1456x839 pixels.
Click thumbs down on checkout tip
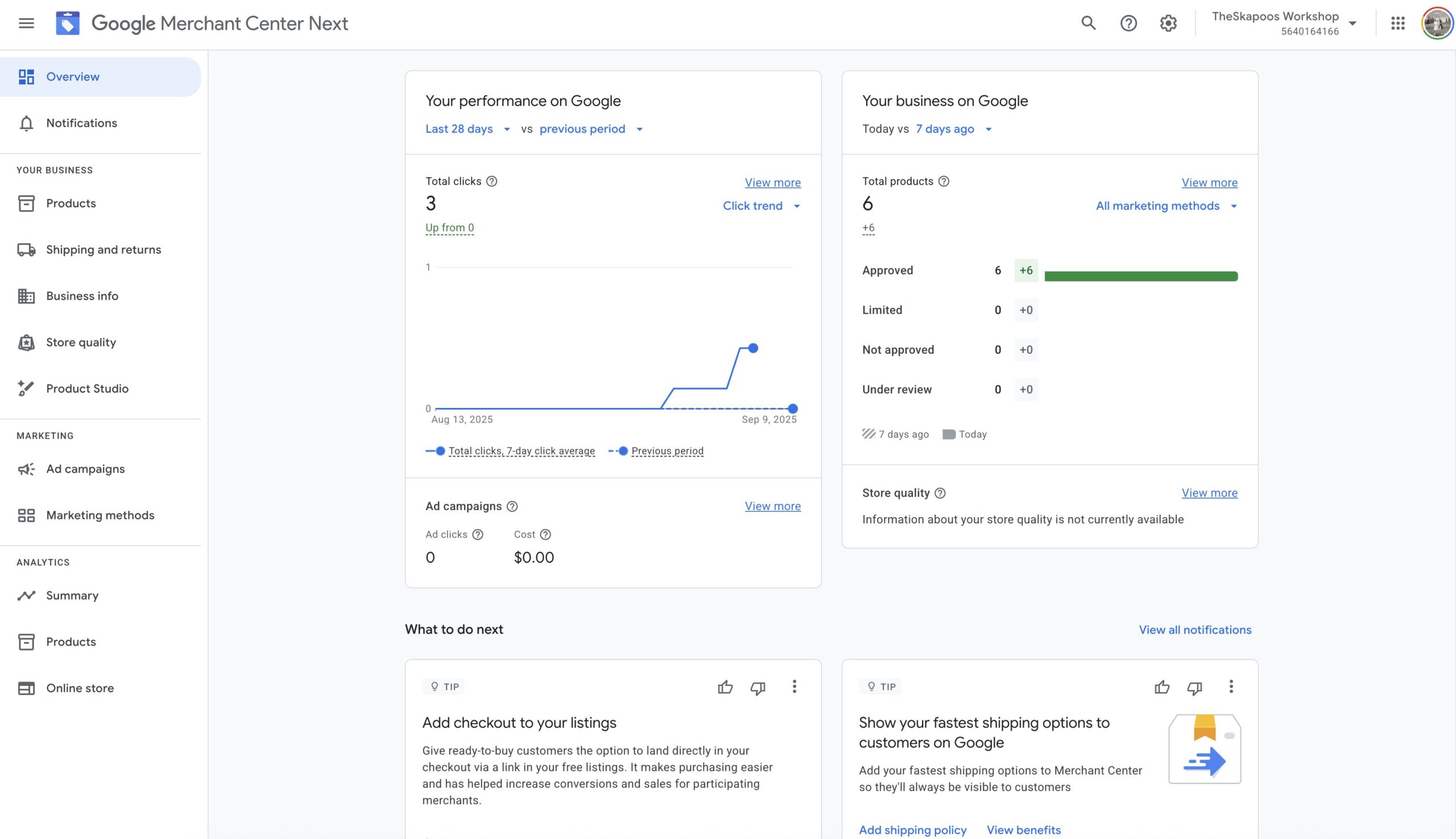(757, 687)
